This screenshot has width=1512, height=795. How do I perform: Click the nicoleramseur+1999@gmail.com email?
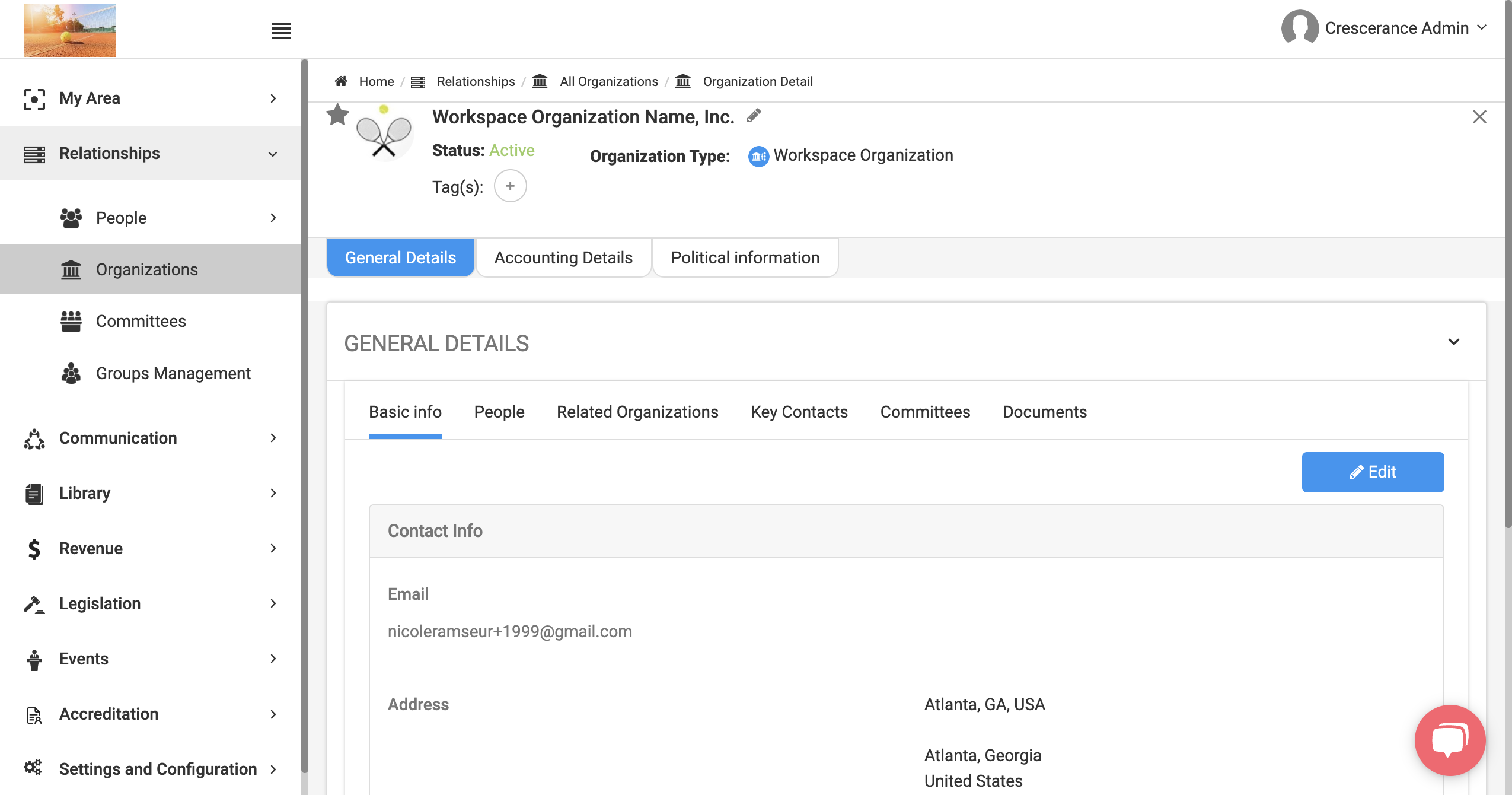(x=510, y=631)
